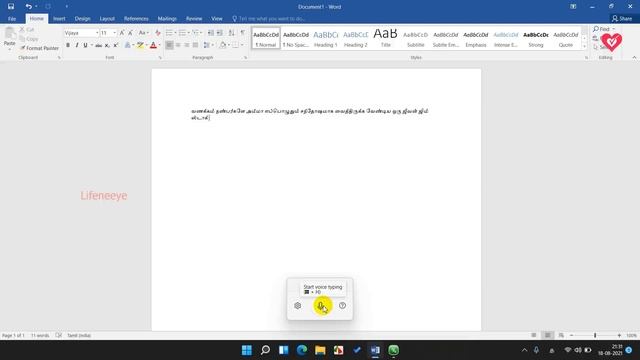
Task: Decrease font size with shrink icon
Action: [130, 33]
